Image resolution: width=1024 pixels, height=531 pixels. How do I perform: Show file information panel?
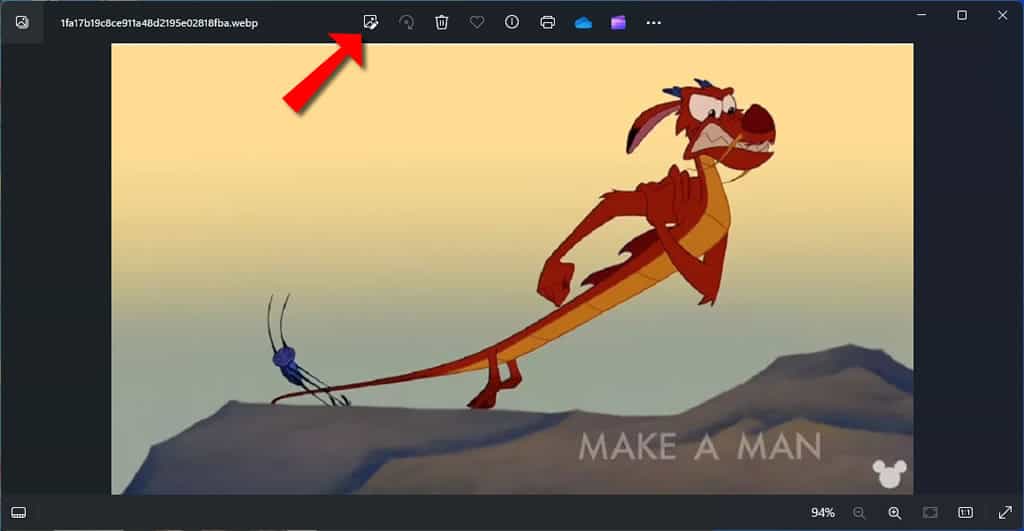click(x=512, y=22)
